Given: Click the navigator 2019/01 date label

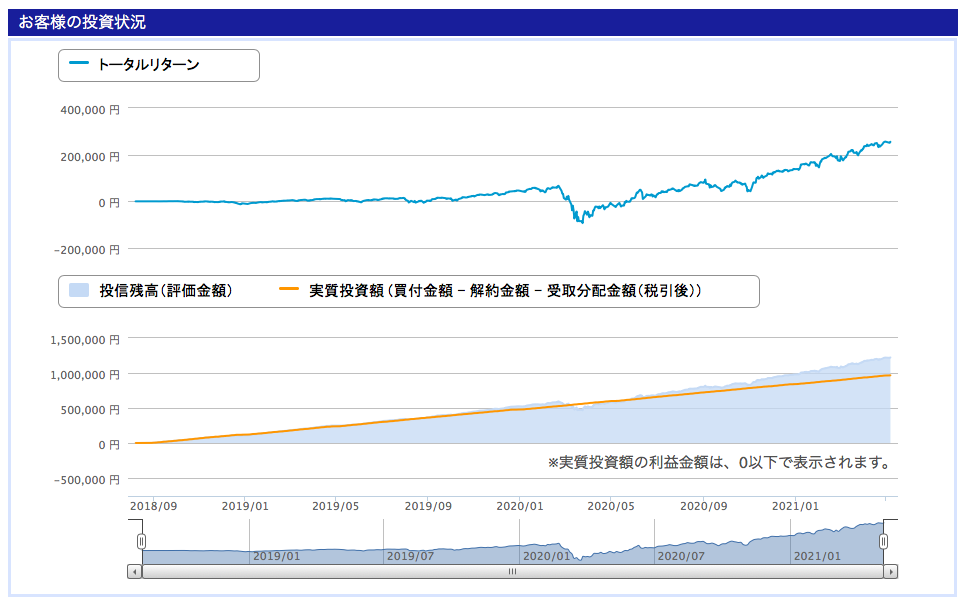Looking at the screenshot, I should pyautogui.click(x=276, y=556).
